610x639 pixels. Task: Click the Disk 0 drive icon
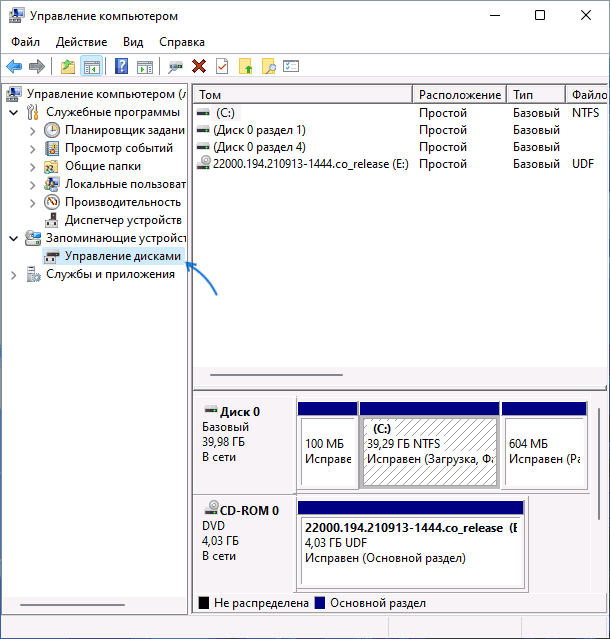[x=211, y=409]
